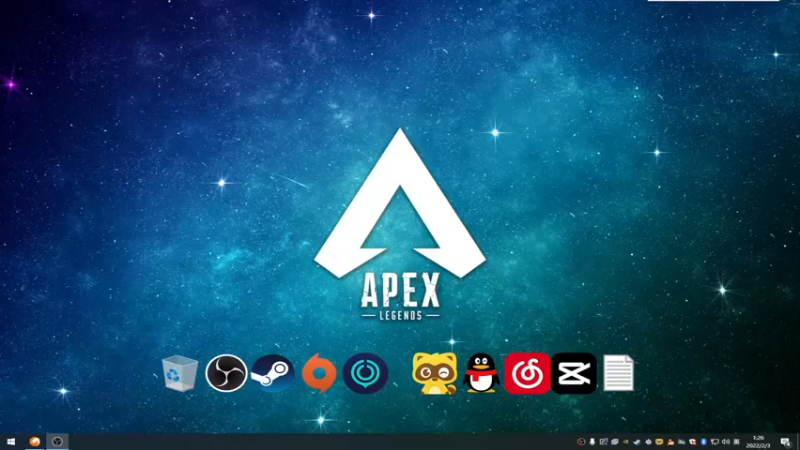Switch to the orange app on taskbar

point(35,442)
